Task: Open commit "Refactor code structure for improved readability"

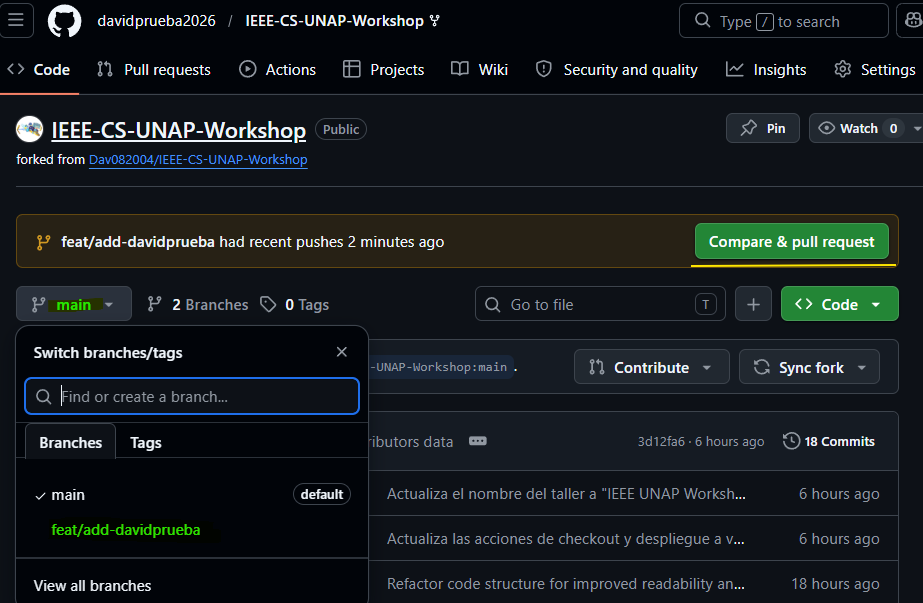Action: point(566,584)
